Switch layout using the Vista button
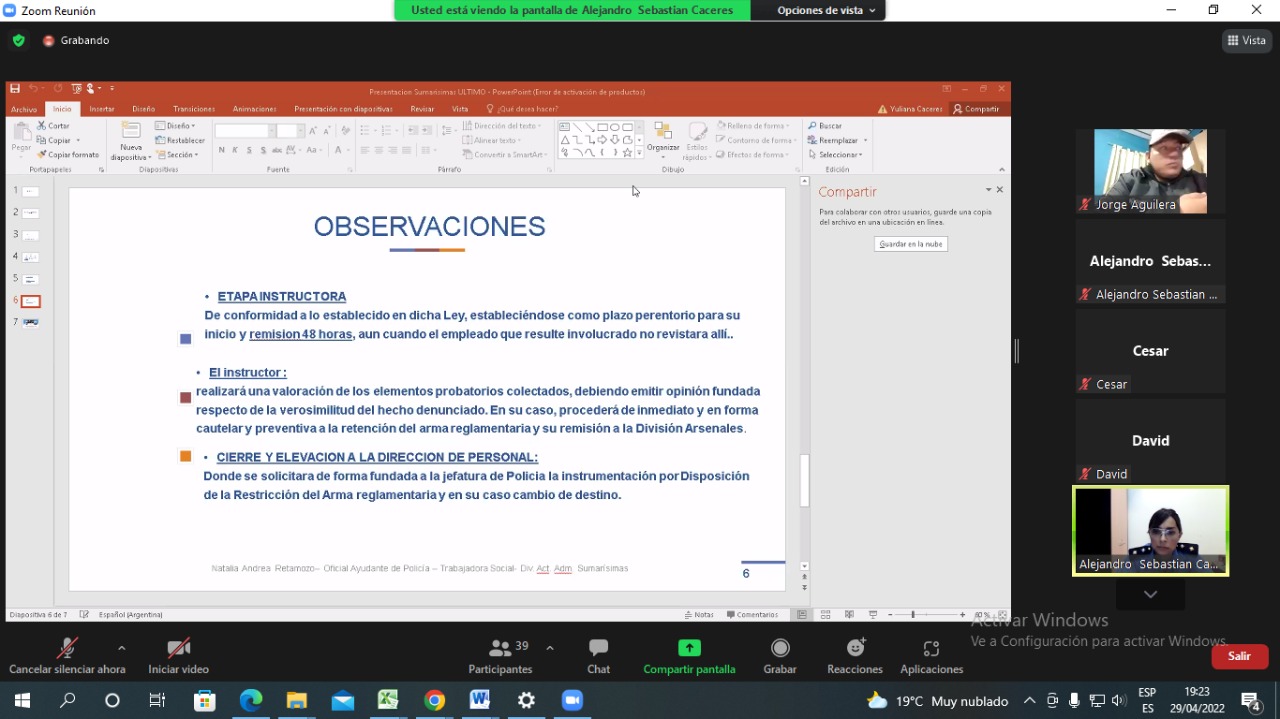 pos(1246,41)
